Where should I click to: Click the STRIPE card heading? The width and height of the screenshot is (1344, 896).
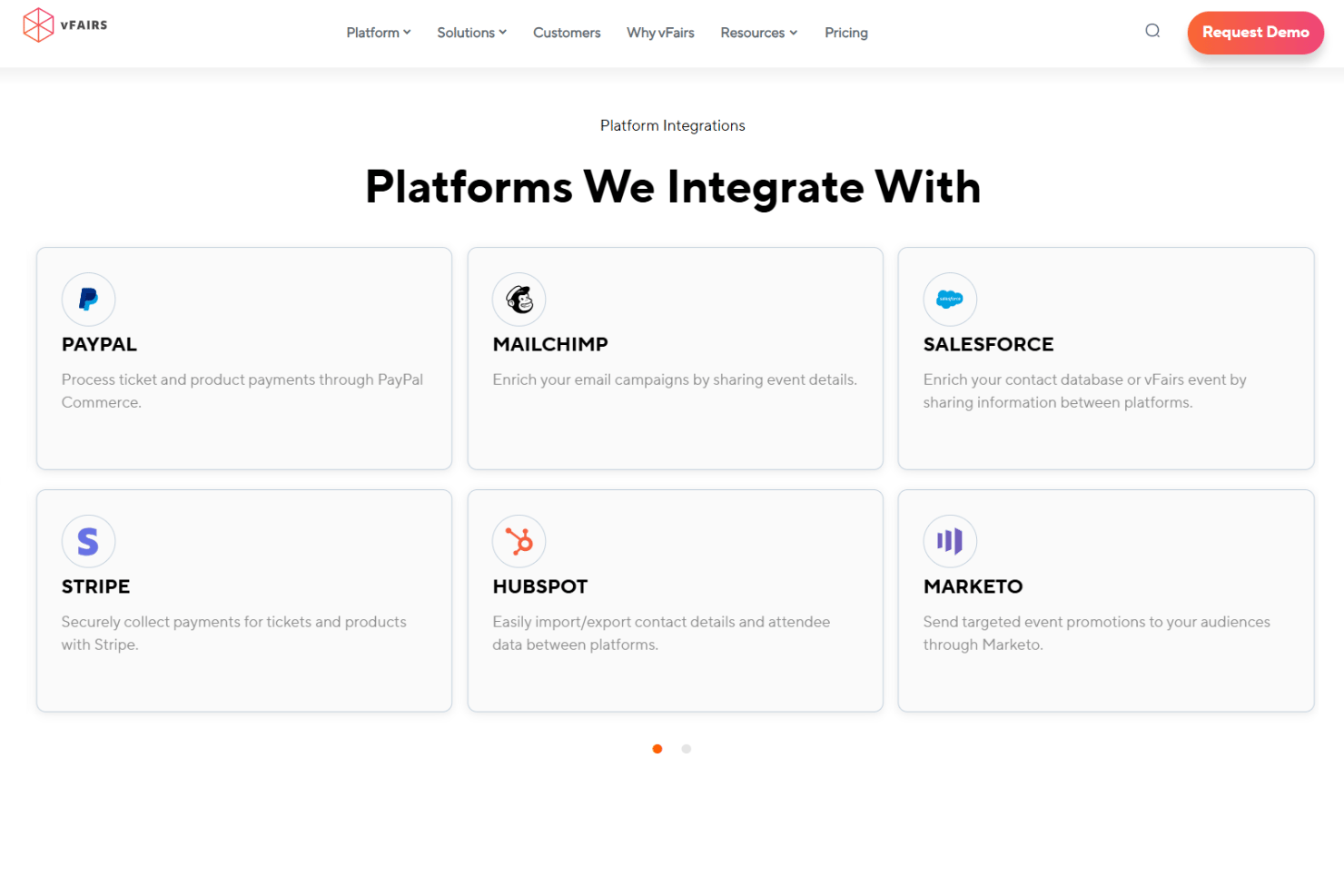(95, 587)
